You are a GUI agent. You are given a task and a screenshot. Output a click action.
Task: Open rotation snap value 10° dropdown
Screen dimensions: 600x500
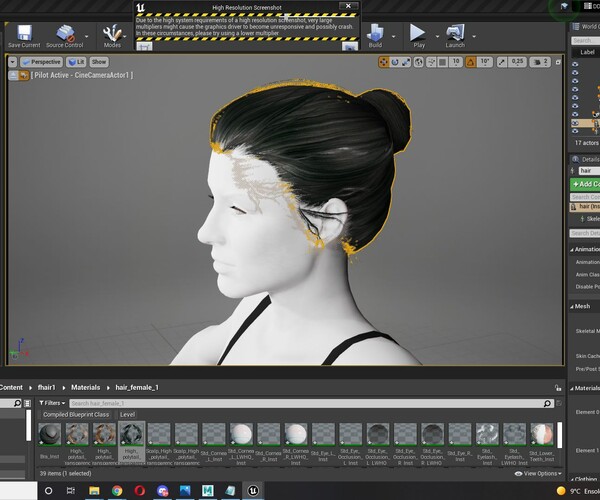coord(484,62)
